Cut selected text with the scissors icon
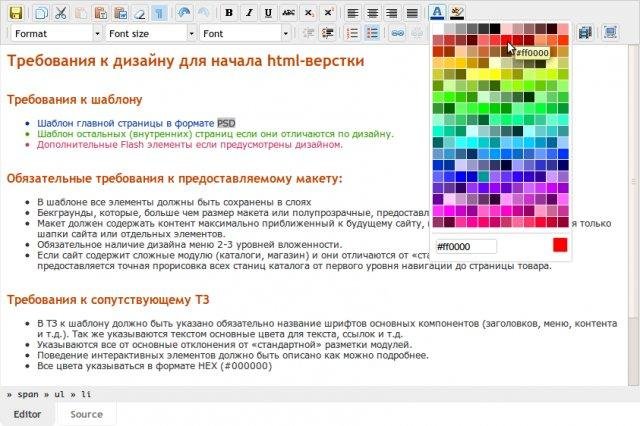 tap(61, 13)
